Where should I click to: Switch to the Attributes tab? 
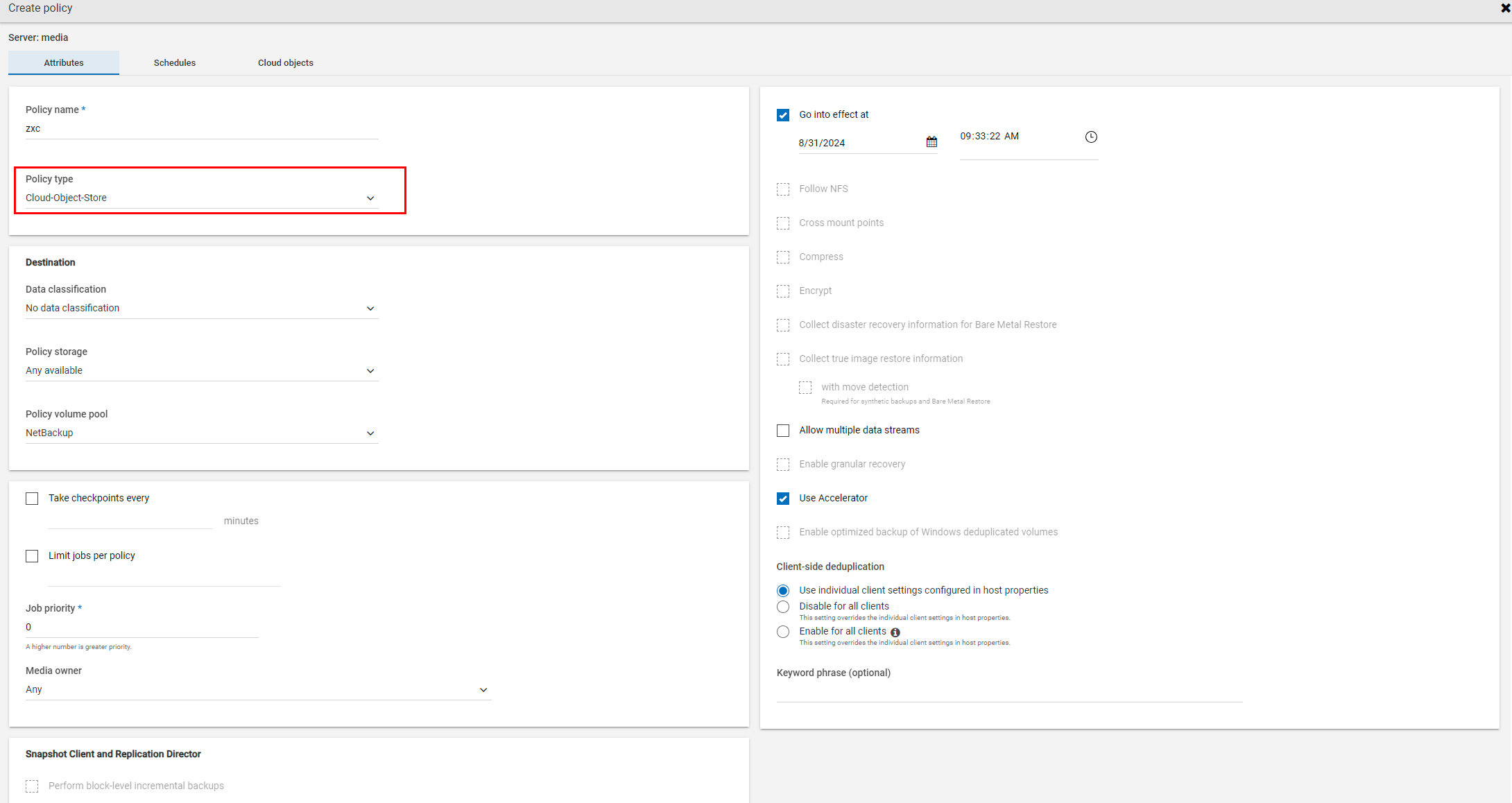coord(64,62)
